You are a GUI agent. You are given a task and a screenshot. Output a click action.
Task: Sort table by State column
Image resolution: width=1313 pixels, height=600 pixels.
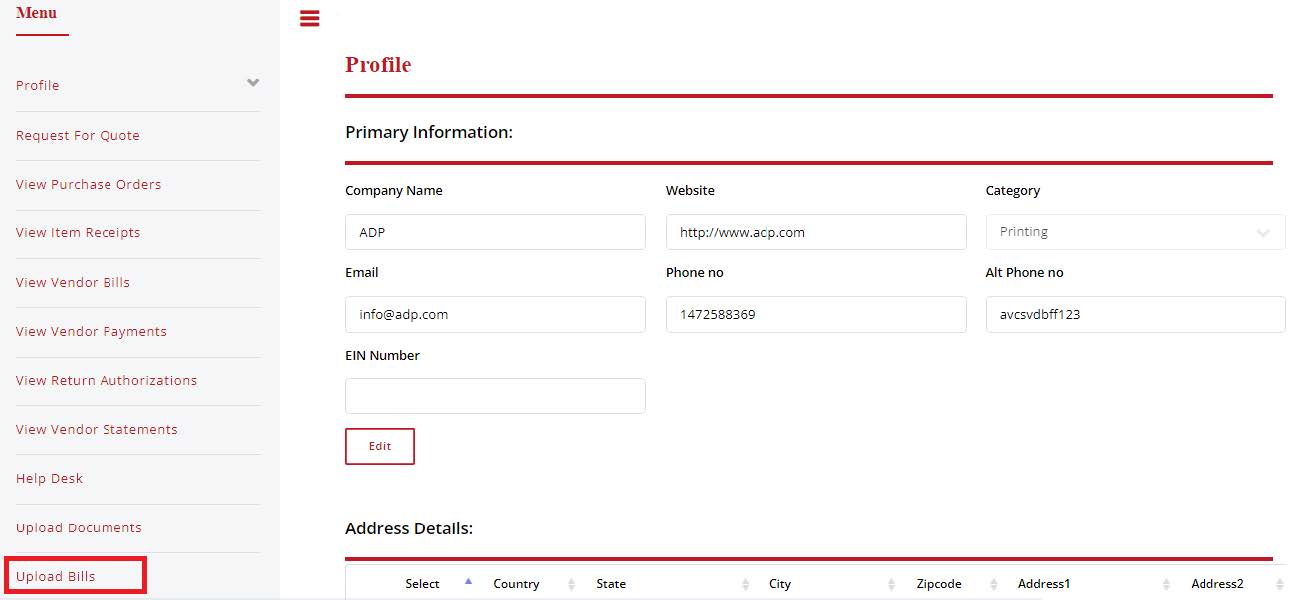(611, 584)
